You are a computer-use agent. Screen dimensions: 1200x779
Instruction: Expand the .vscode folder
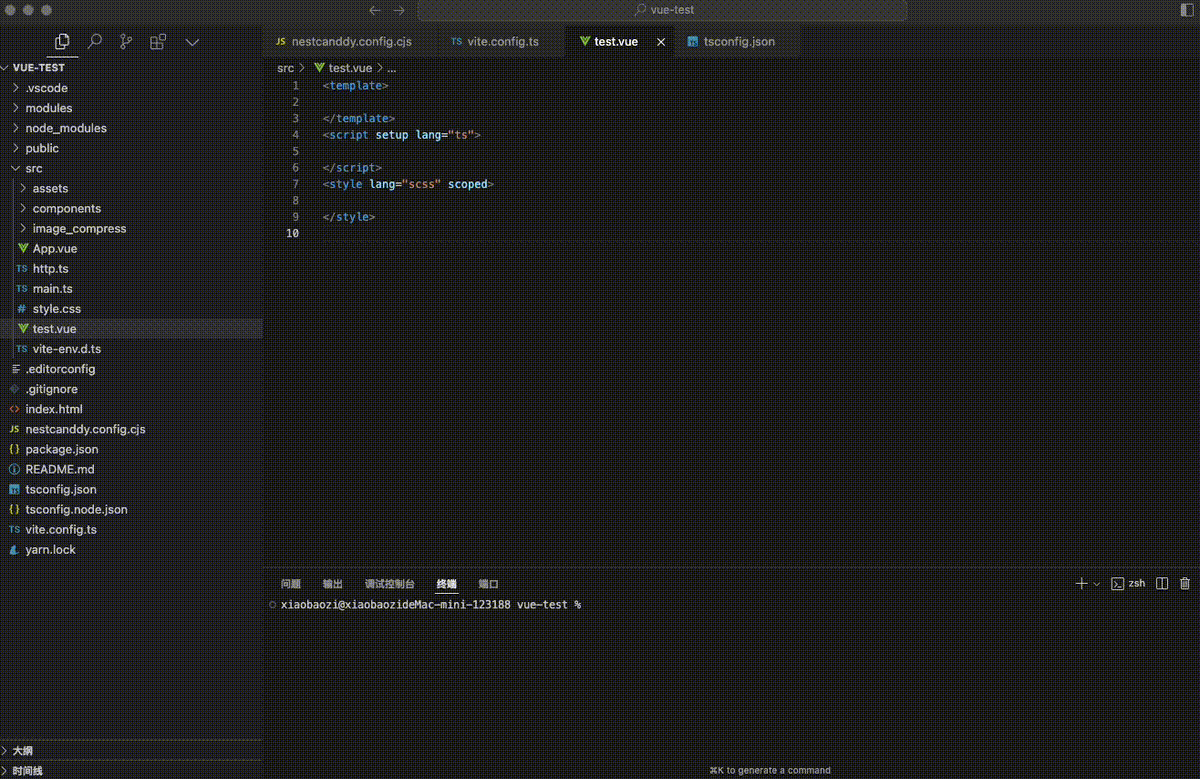131,88
